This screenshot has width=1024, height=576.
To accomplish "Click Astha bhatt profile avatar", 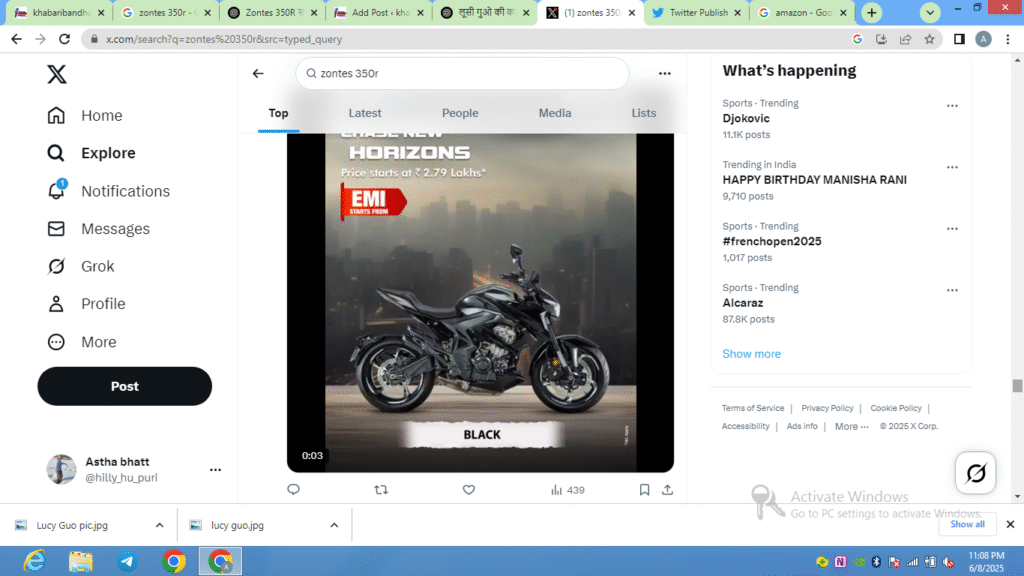I will pyautogui.click(x=61, y=469).
